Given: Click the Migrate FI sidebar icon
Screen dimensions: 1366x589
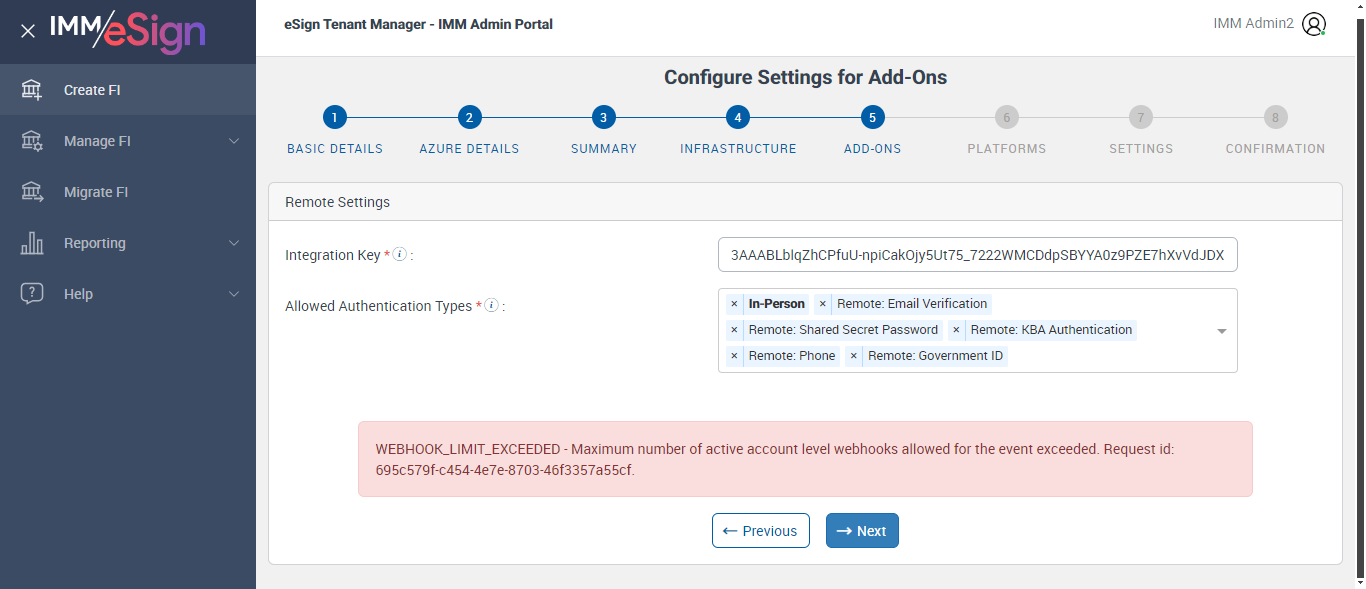Looking at the screenshot, I should pos(32,192).
